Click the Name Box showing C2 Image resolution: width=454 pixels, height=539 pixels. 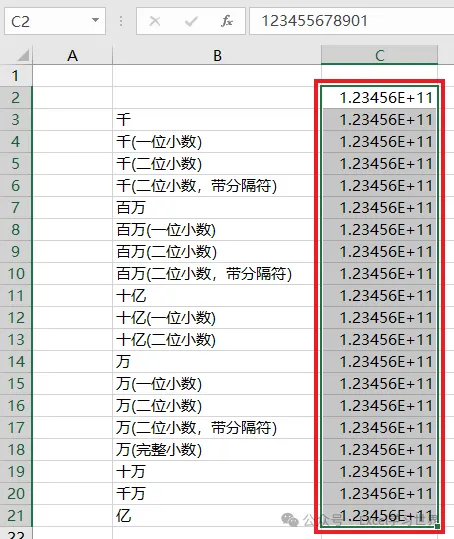pyautogui.click(x=55, y=21)
